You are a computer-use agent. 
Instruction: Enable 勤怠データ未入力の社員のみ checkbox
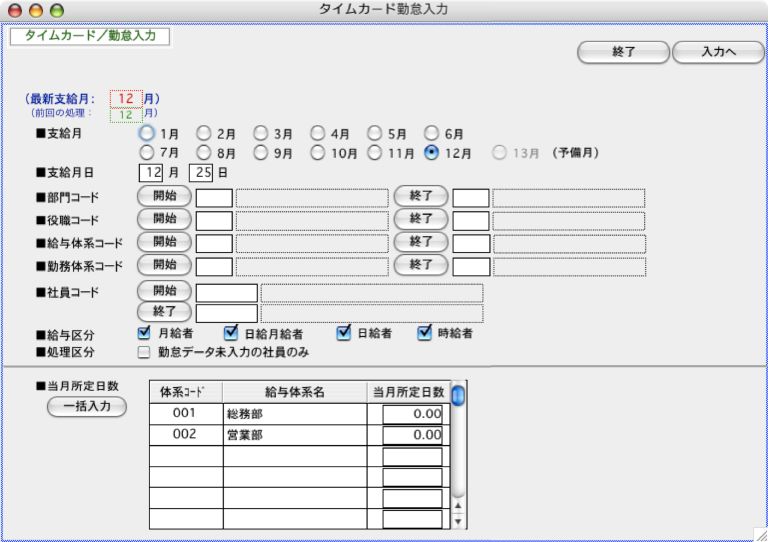(144, 352)
